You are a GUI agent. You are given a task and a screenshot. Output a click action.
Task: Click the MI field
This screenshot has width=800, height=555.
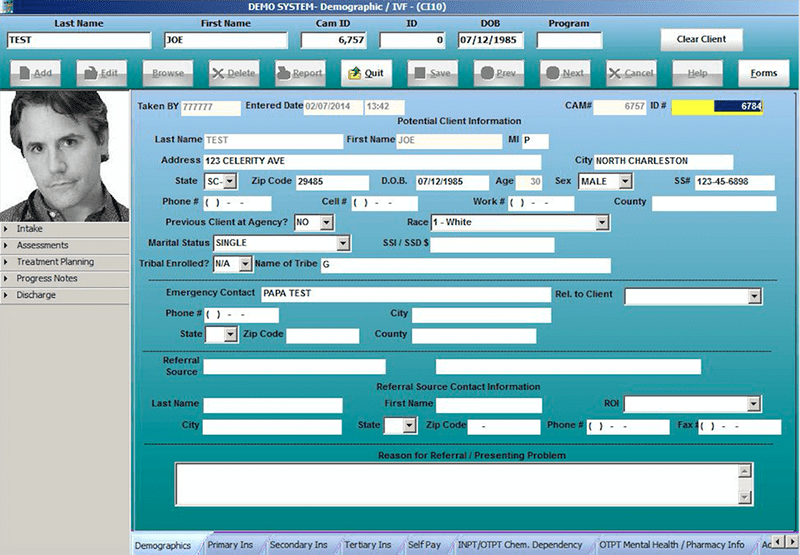(535, 140)
